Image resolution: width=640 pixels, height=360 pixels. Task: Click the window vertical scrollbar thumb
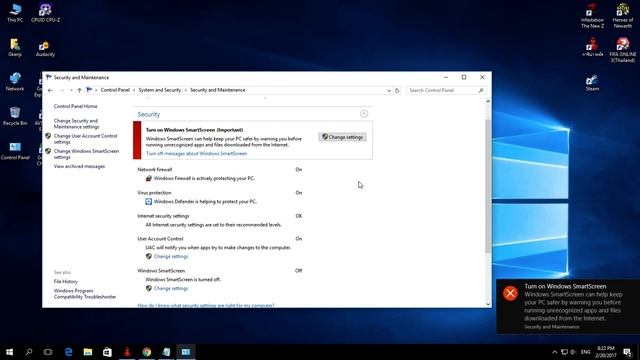(488, 186)
